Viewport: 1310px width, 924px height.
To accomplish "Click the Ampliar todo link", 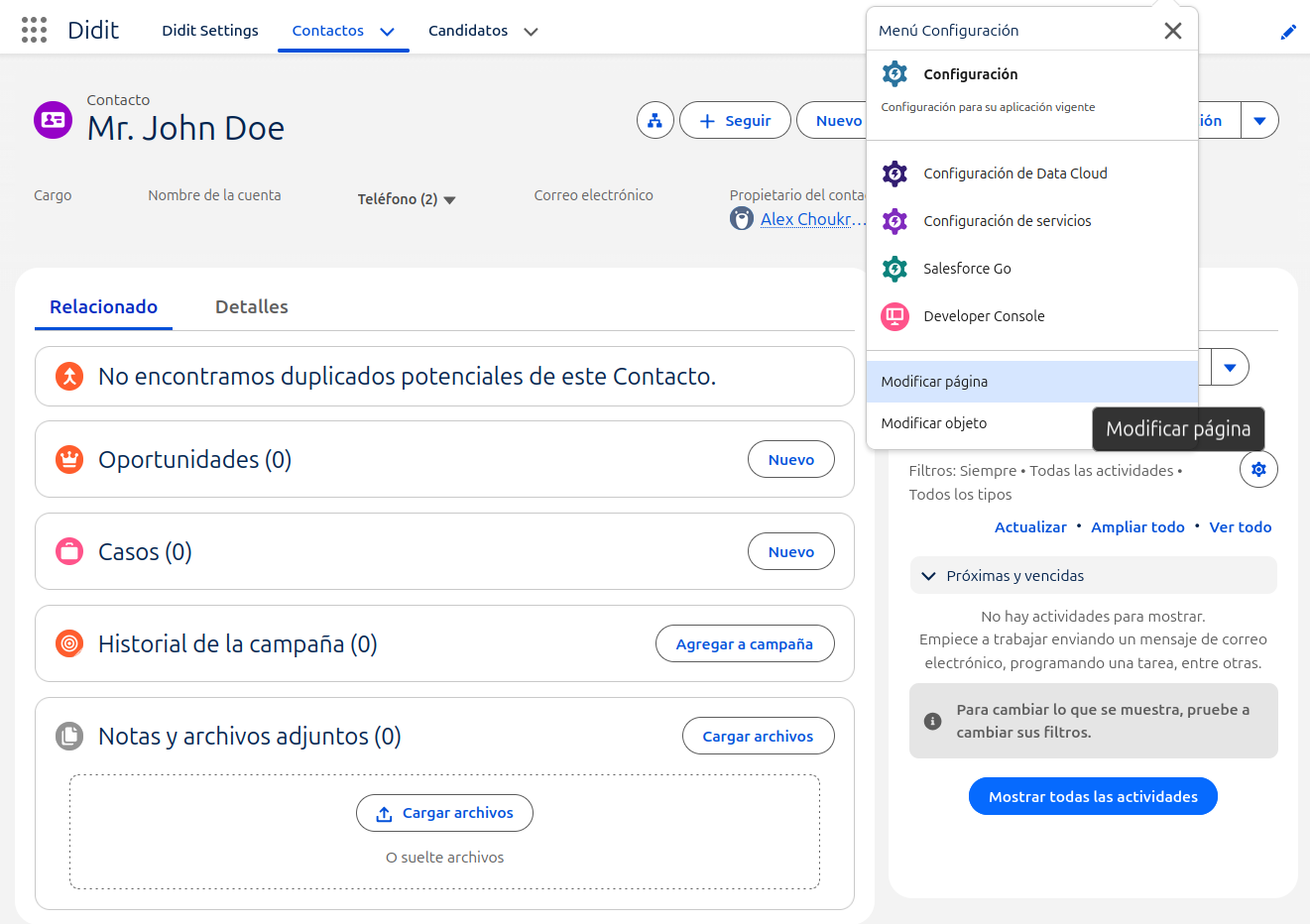I will coord(1137,527).
